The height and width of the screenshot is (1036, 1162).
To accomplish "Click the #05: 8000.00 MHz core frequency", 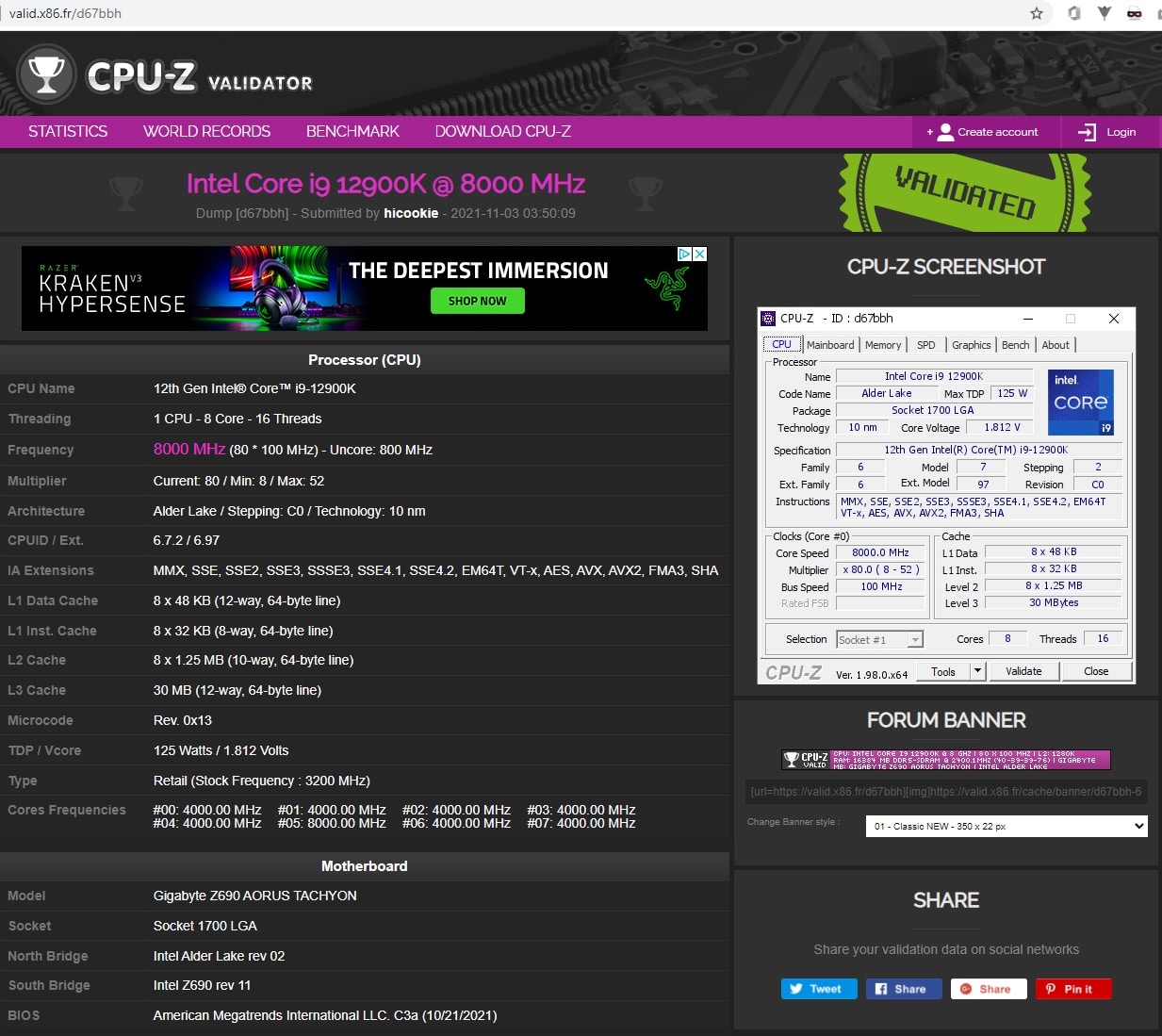I will (332, 824).
